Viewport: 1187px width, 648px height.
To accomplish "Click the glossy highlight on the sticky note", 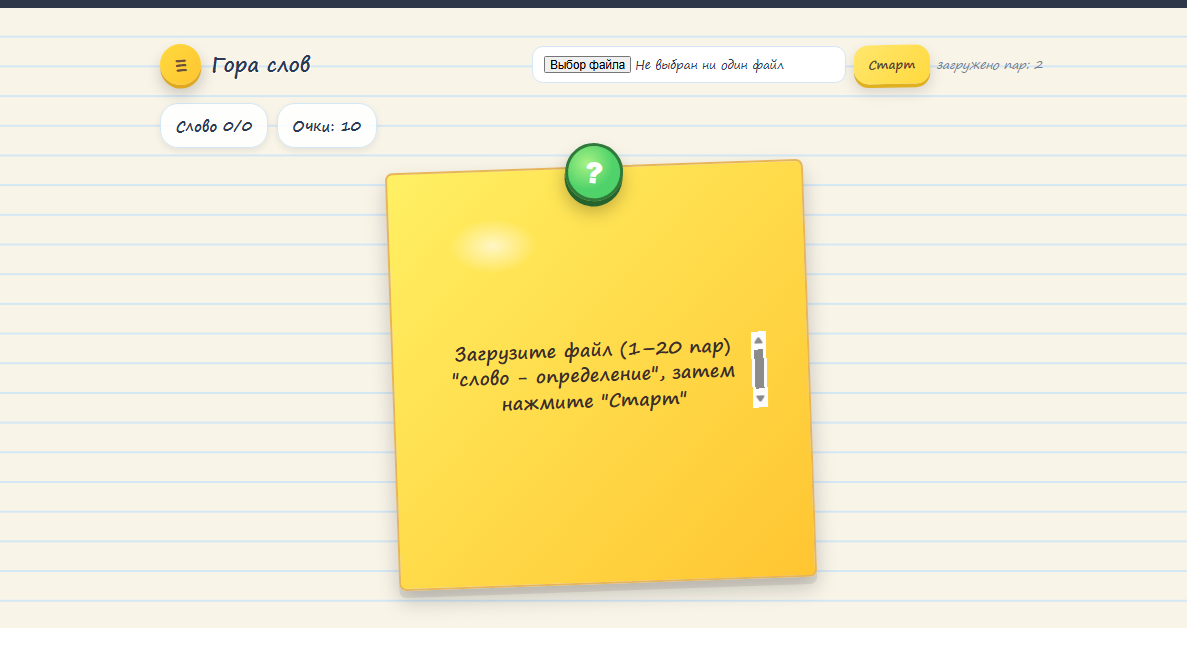I will pyautogui.click(x=491, y=245).
